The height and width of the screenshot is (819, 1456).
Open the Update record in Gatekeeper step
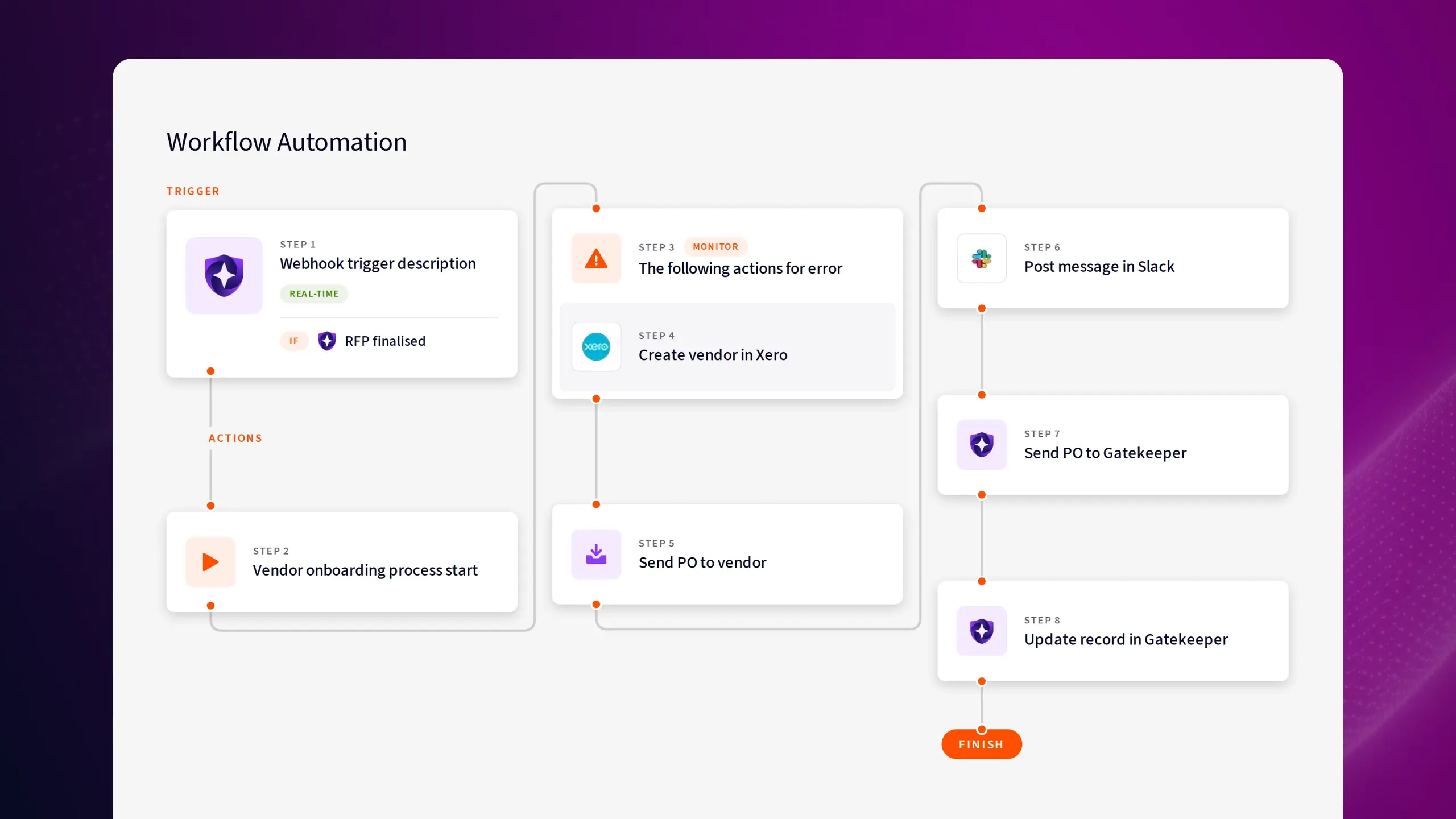point(1113,631)
